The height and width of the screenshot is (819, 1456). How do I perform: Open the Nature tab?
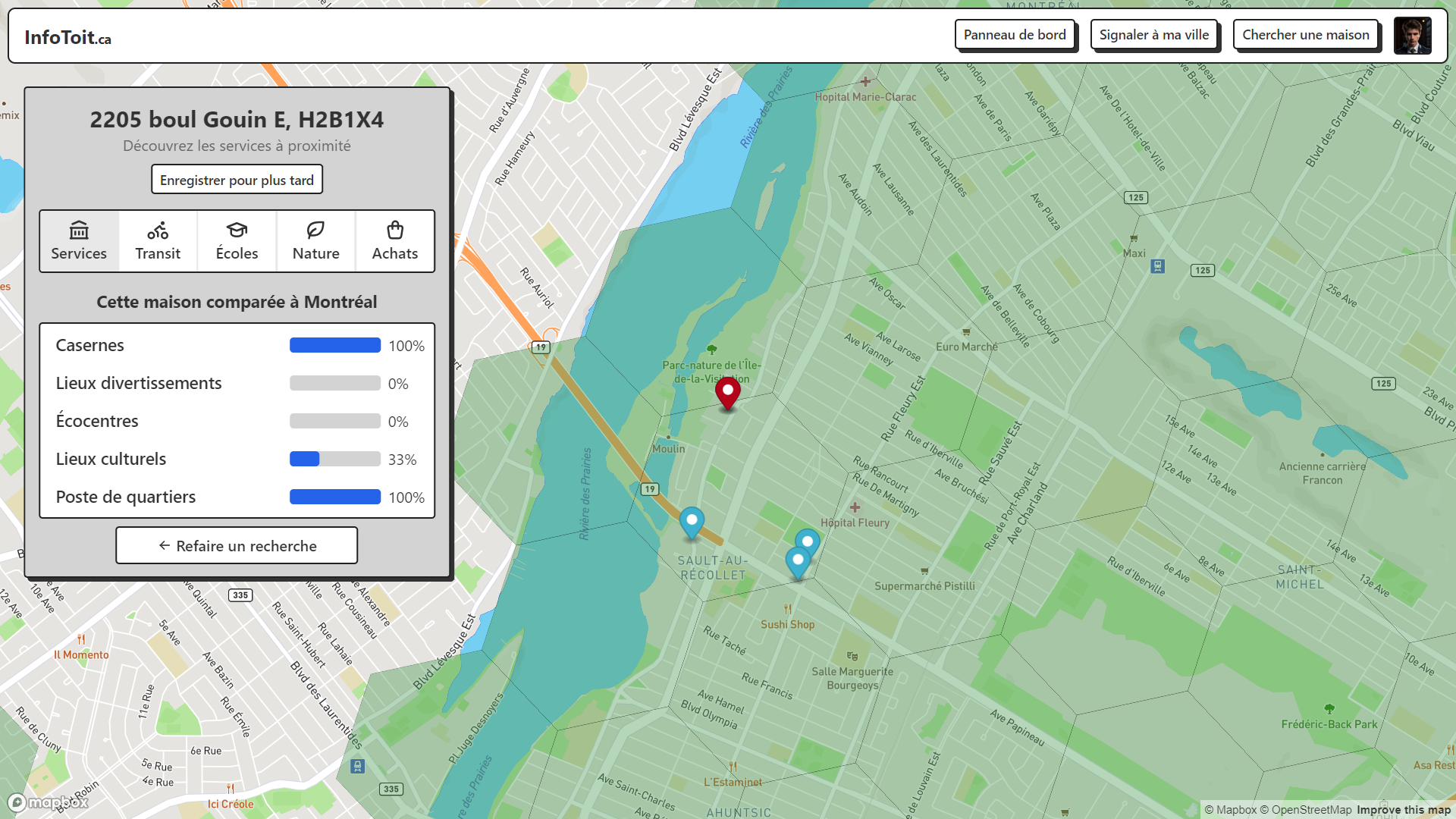point(315,241)
